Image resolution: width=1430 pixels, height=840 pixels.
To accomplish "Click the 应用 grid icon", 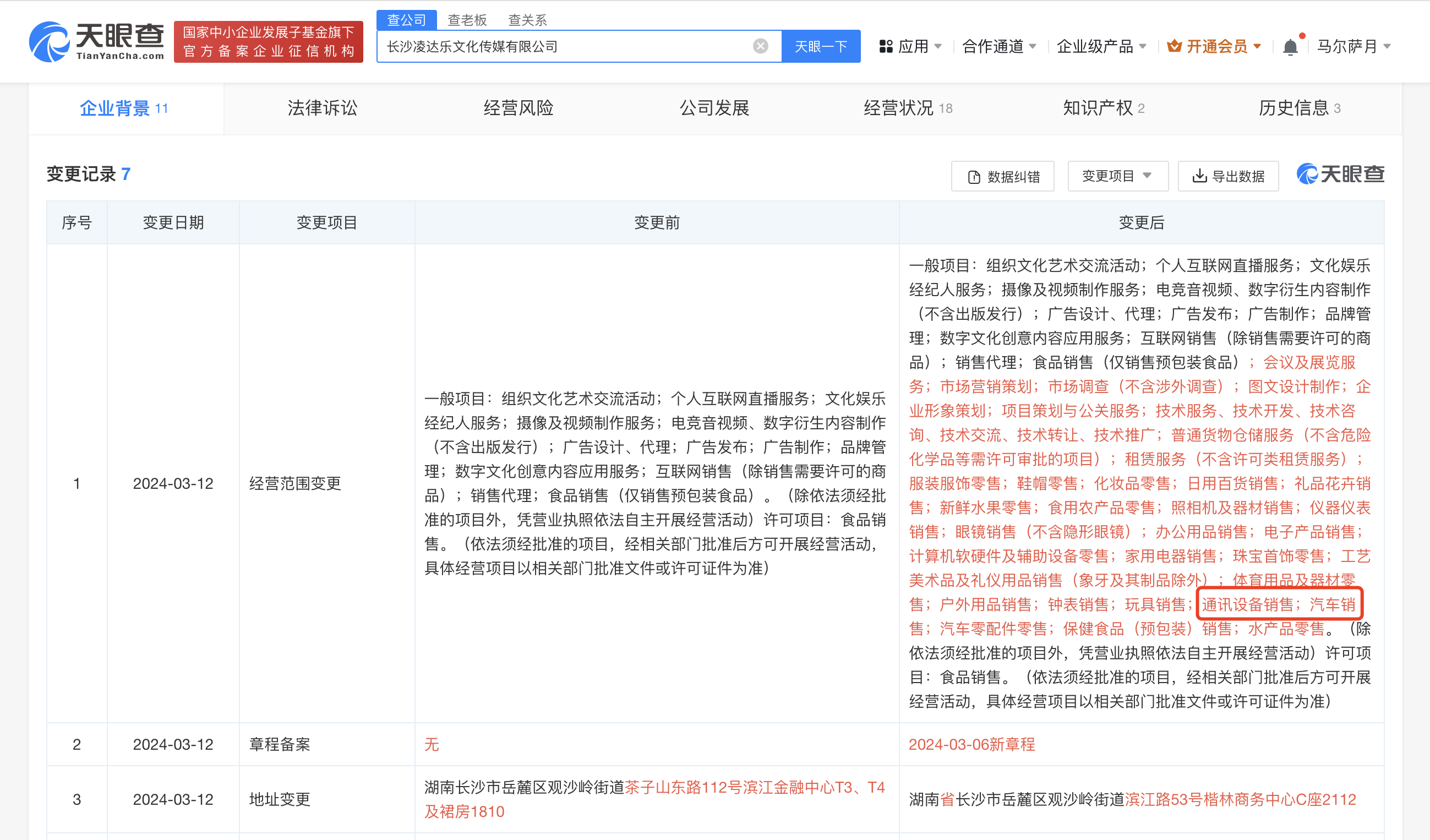I will (x=885, y=46).
